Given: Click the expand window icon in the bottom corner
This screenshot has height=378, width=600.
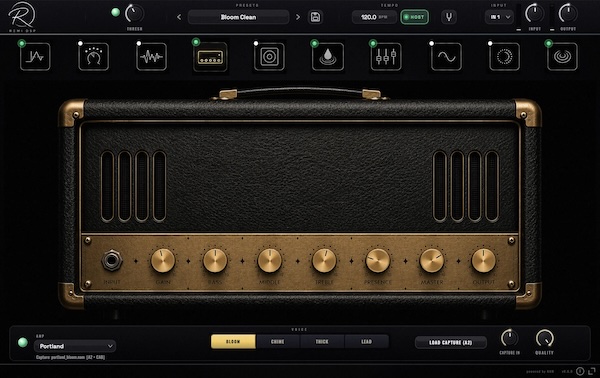Looking at the screenshot, I should point(592,371).
